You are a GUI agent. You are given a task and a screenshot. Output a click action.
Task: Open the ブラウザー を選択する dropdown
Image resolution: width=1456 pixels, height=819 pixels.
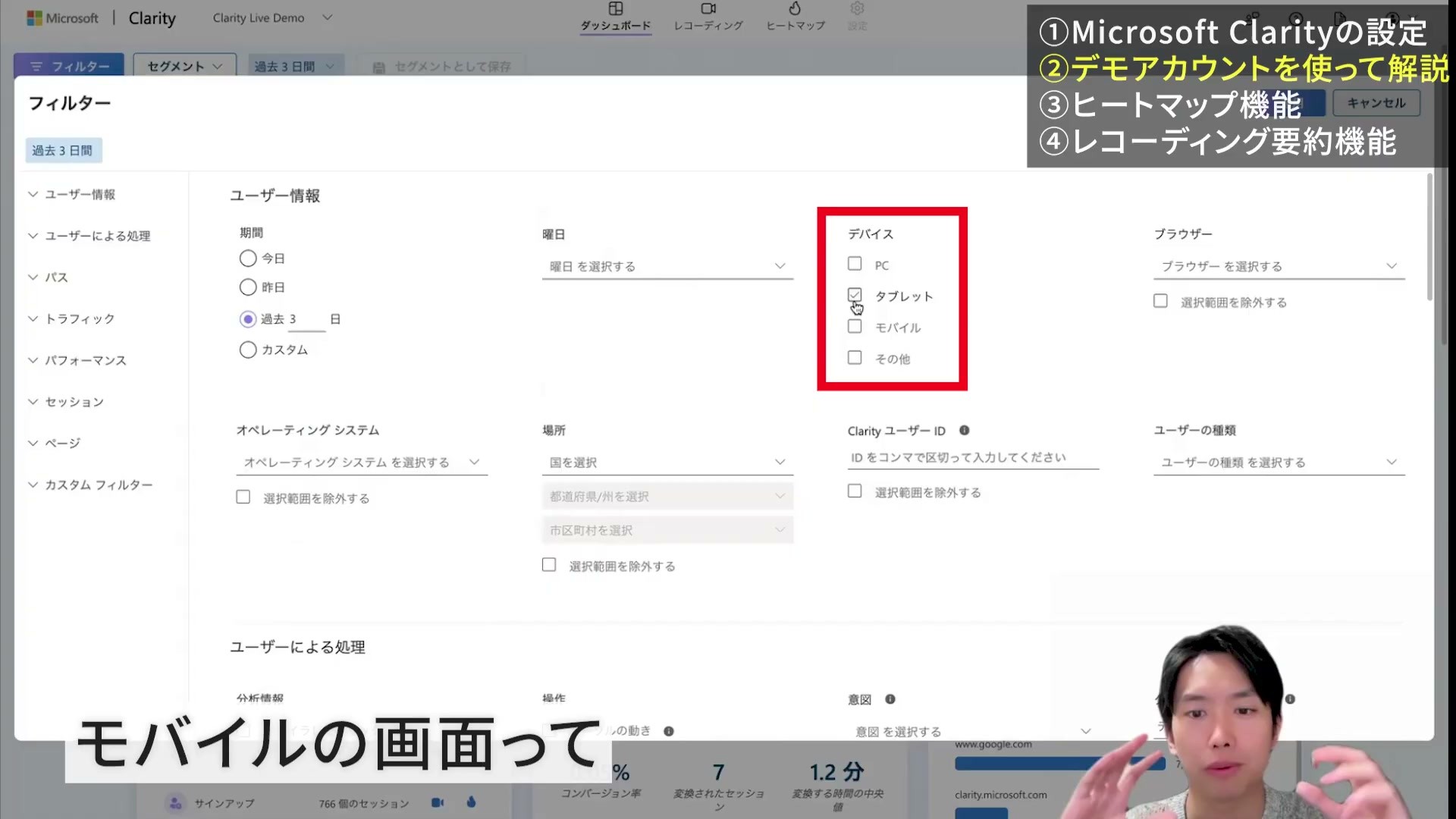pyautogui.click(x=1279, y=266)
